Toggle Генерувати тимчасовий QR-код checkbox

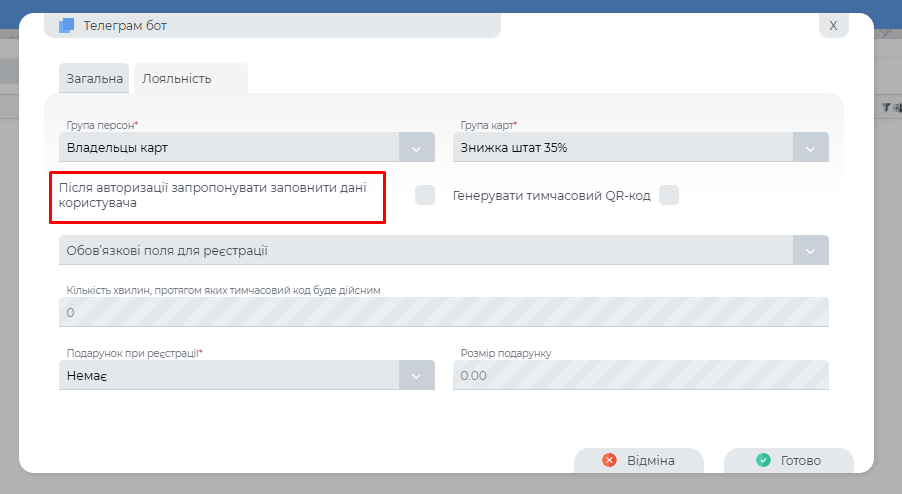(669, 195)
